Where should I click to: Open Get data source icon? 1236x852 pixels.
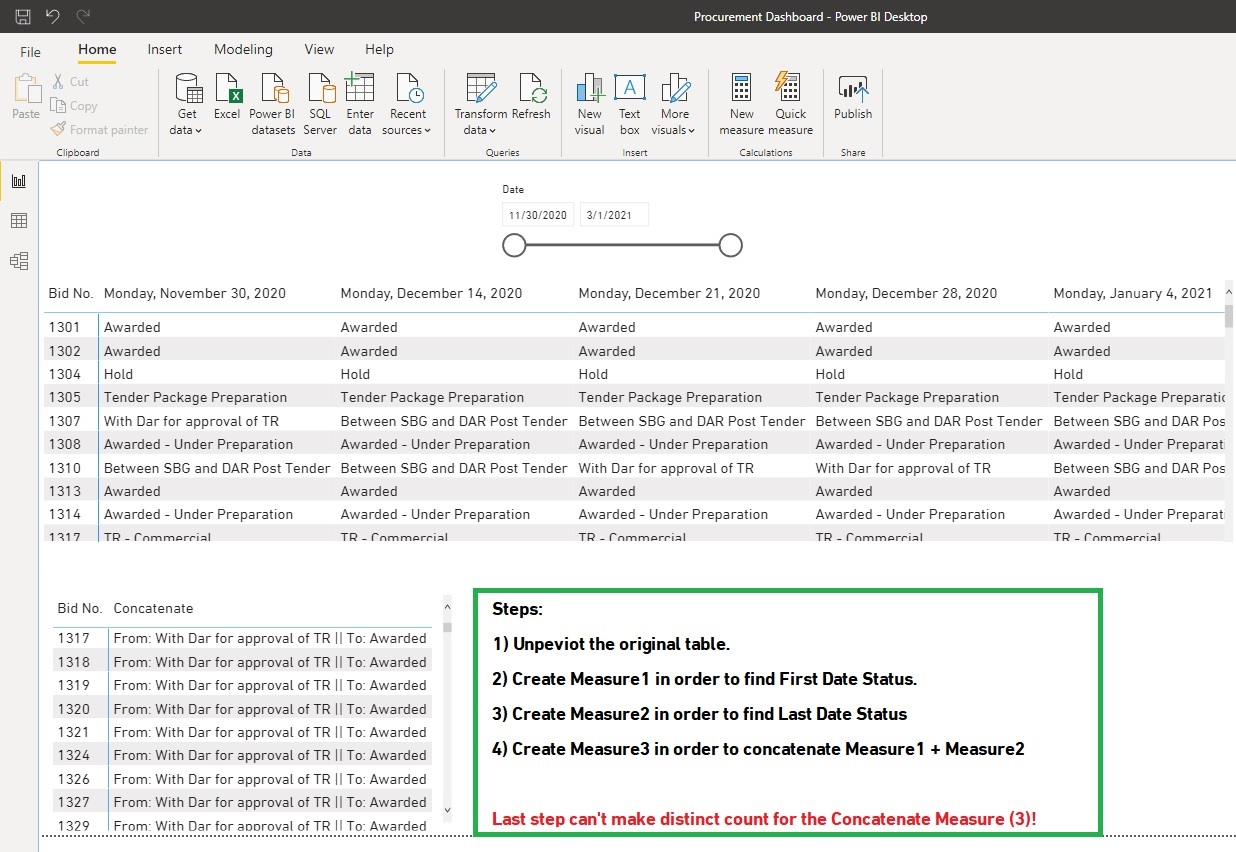[187, 88]
